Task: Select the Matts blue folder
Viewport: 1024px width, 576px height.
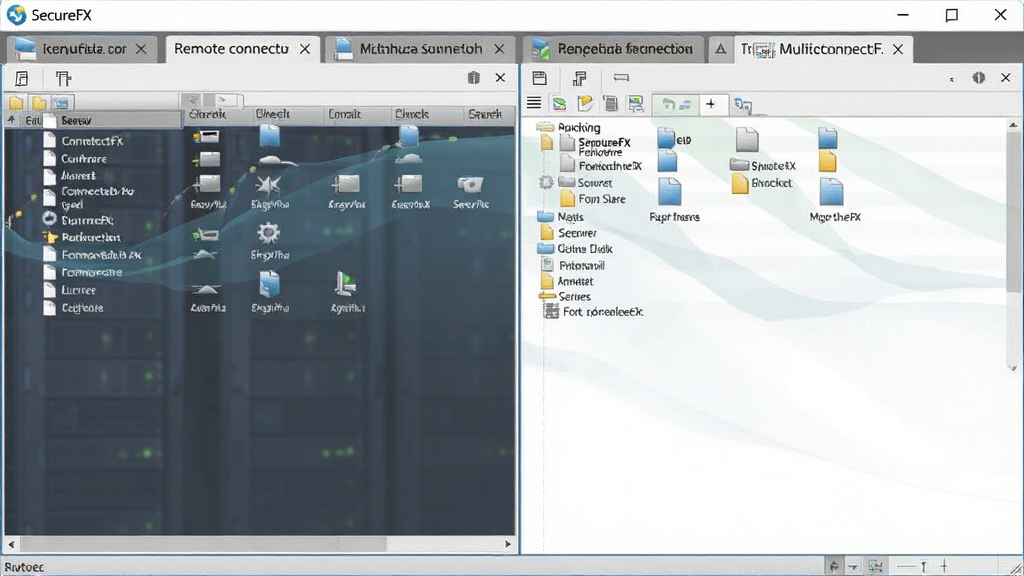Action: [560, 216]
